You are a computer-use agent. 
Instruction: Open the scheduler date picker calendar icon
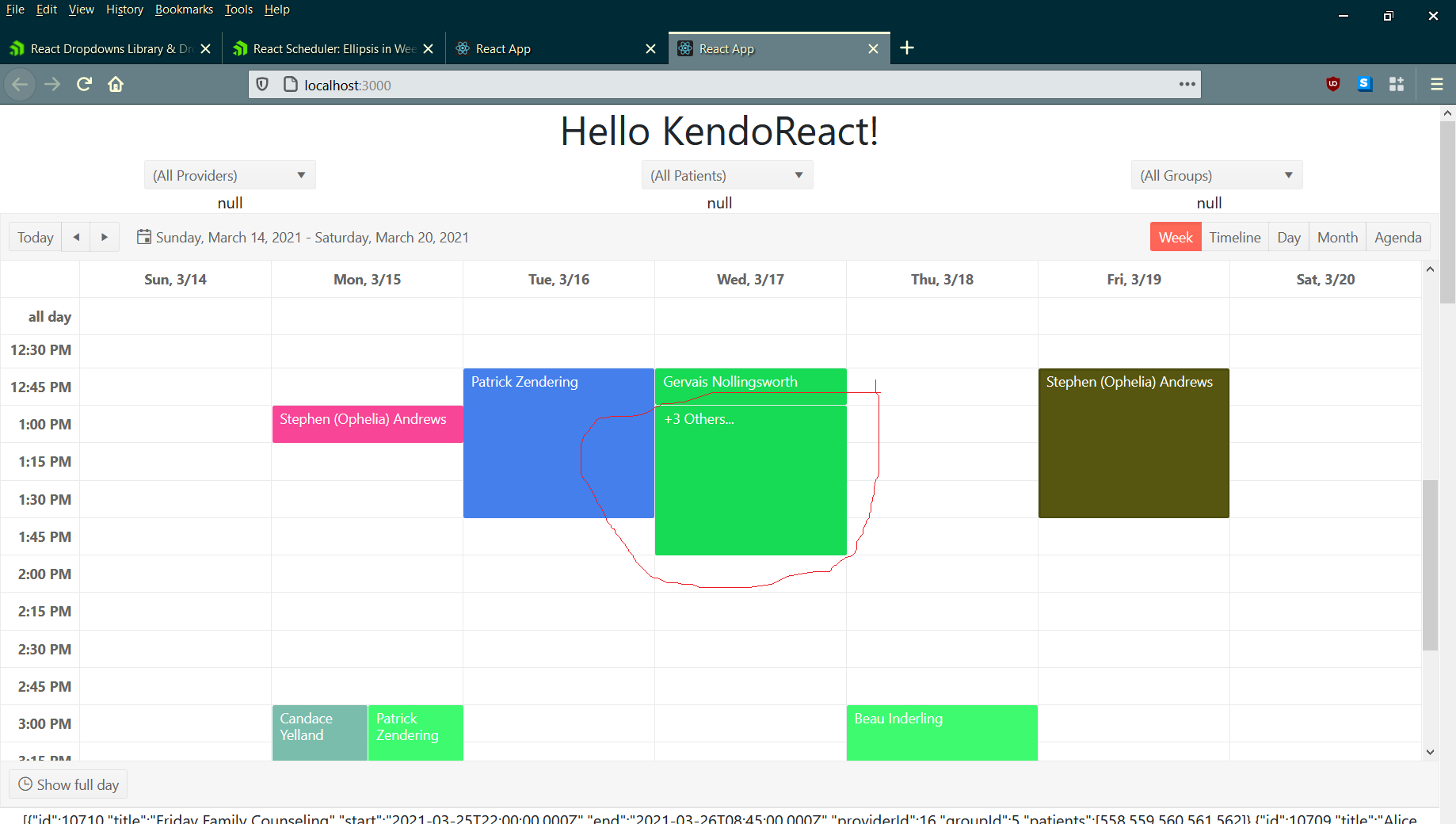144,237
